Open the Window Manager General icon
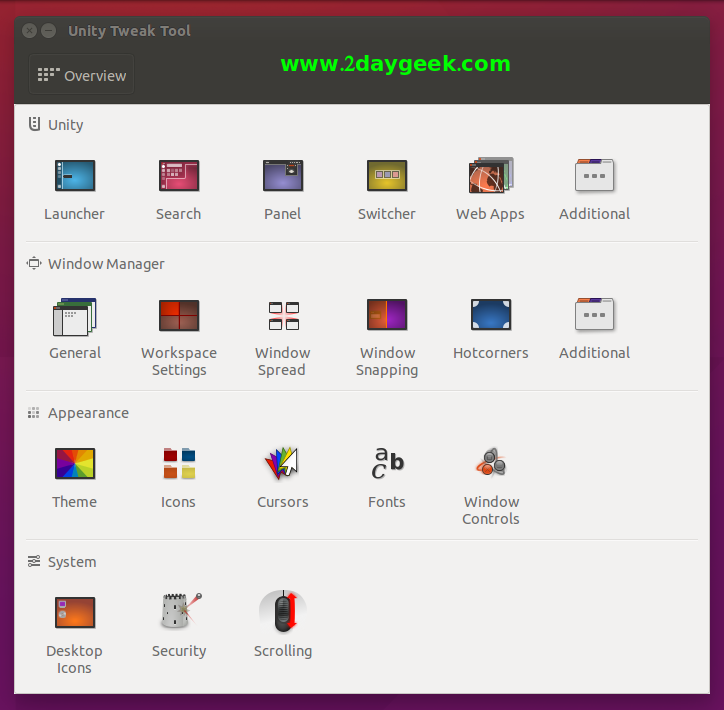The height and width of the screenshot is (710, 724). pos(75,317)
